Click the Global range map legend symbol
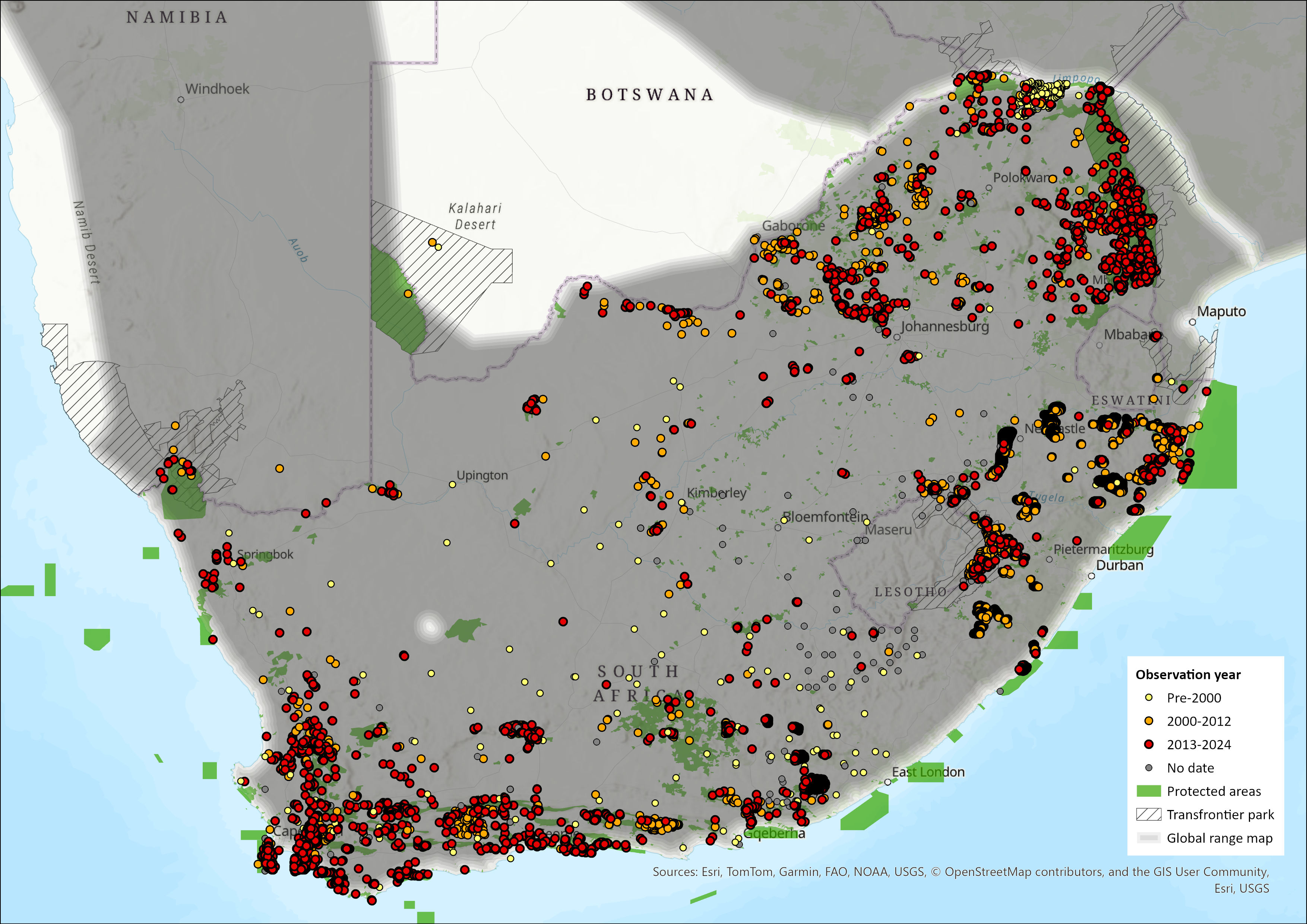Screen dimensions: 1307x924 click(1148, 838)
